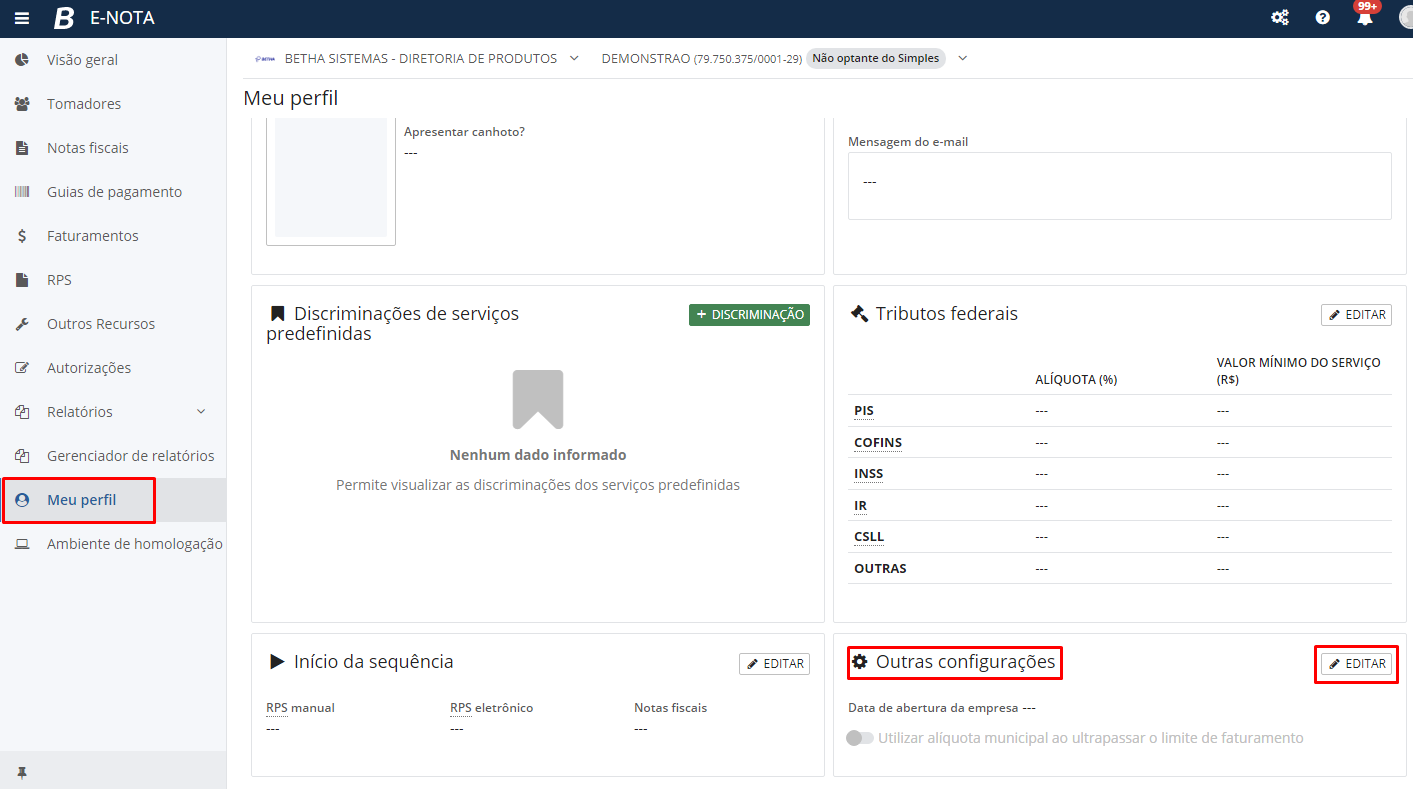Open the DEMONSTRAO company dropdown arrow
Viewport: 1413px width, 789px height.
tap(963, 58)
